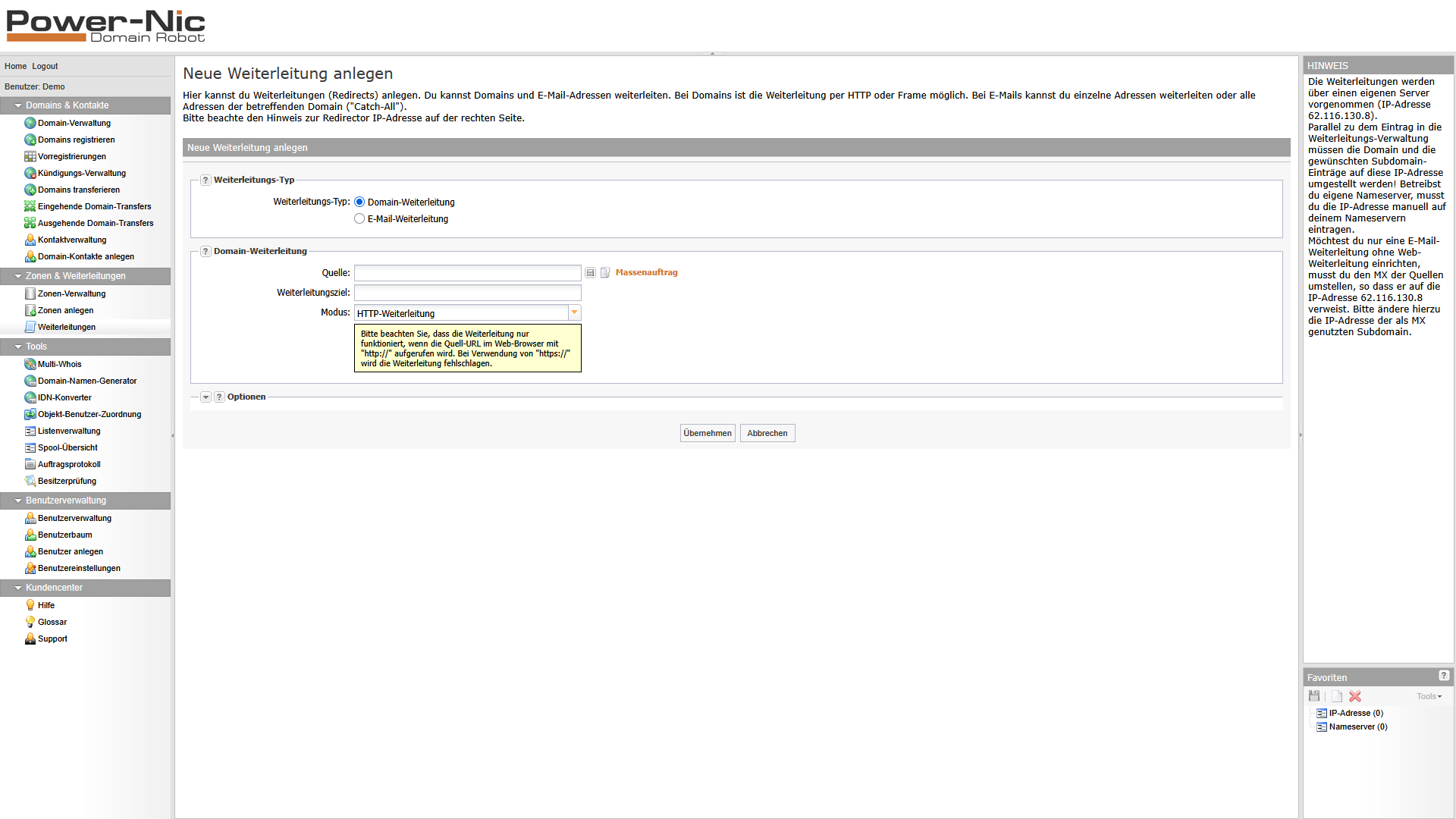Click the Weiterleitungsziel input field
The height and width of the screenshot is (819, 1456).
[467, 293]
